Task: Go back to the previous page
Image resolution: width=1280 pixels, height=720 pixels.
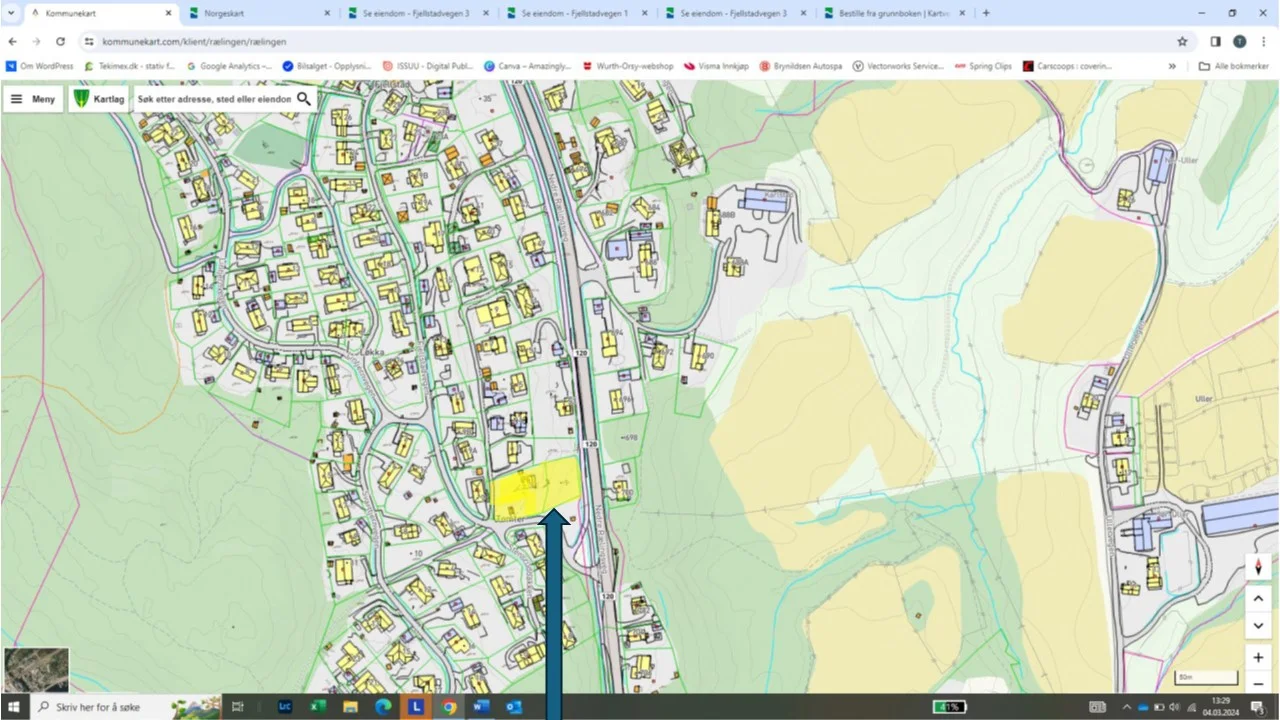Action: 12,42
